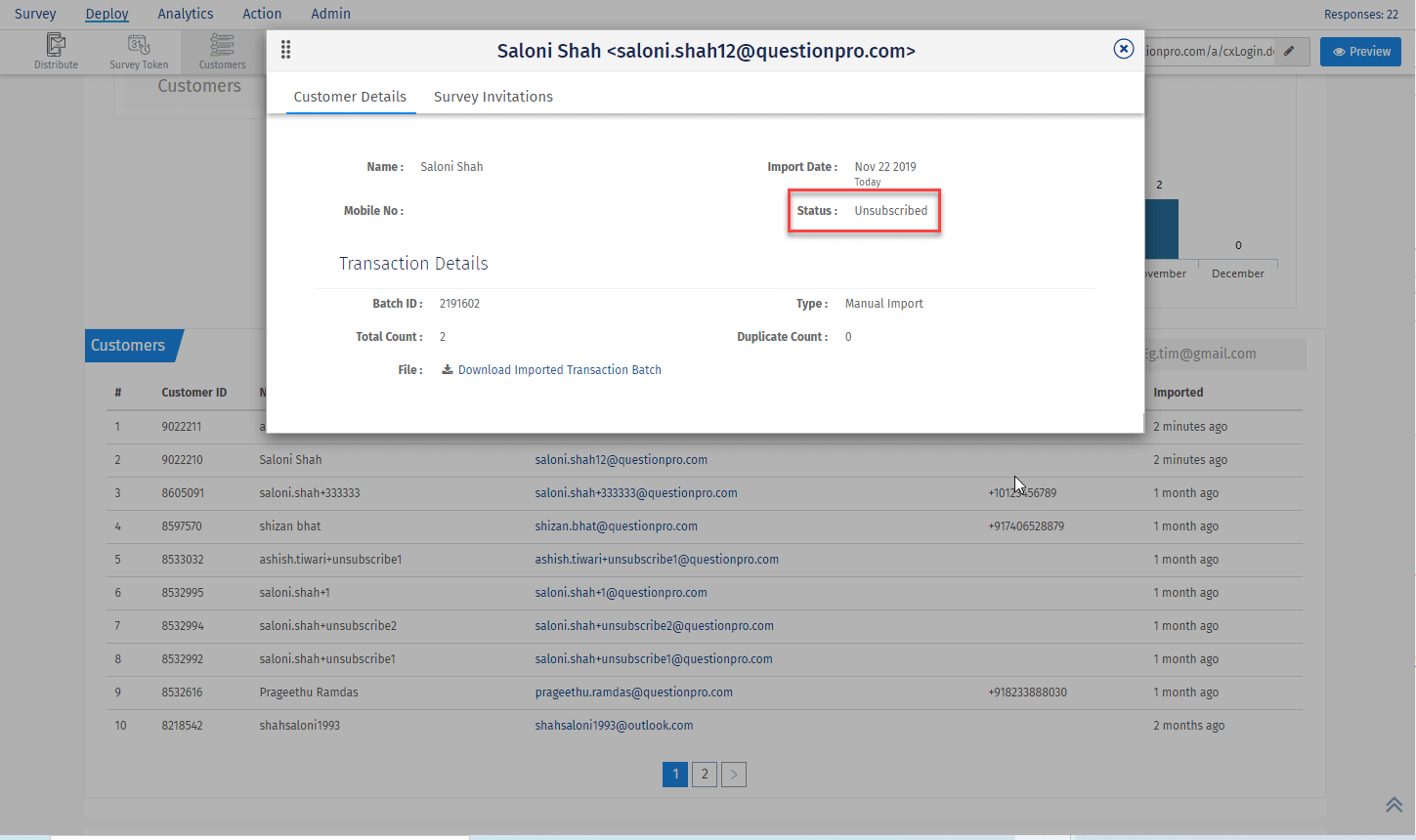Select the Customer Details tab

[350, 97]
